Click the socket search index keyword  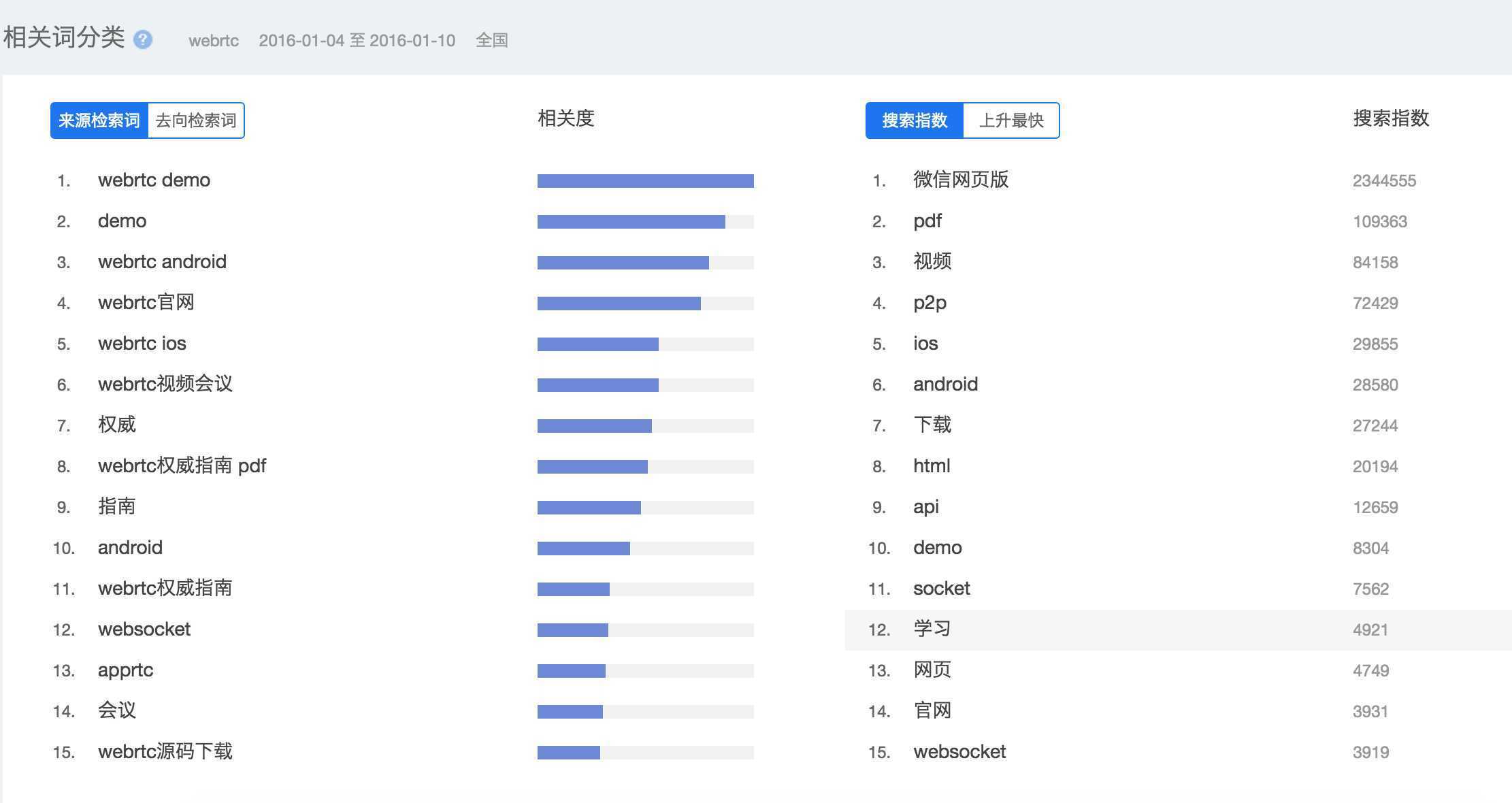(x=941, y=589)
